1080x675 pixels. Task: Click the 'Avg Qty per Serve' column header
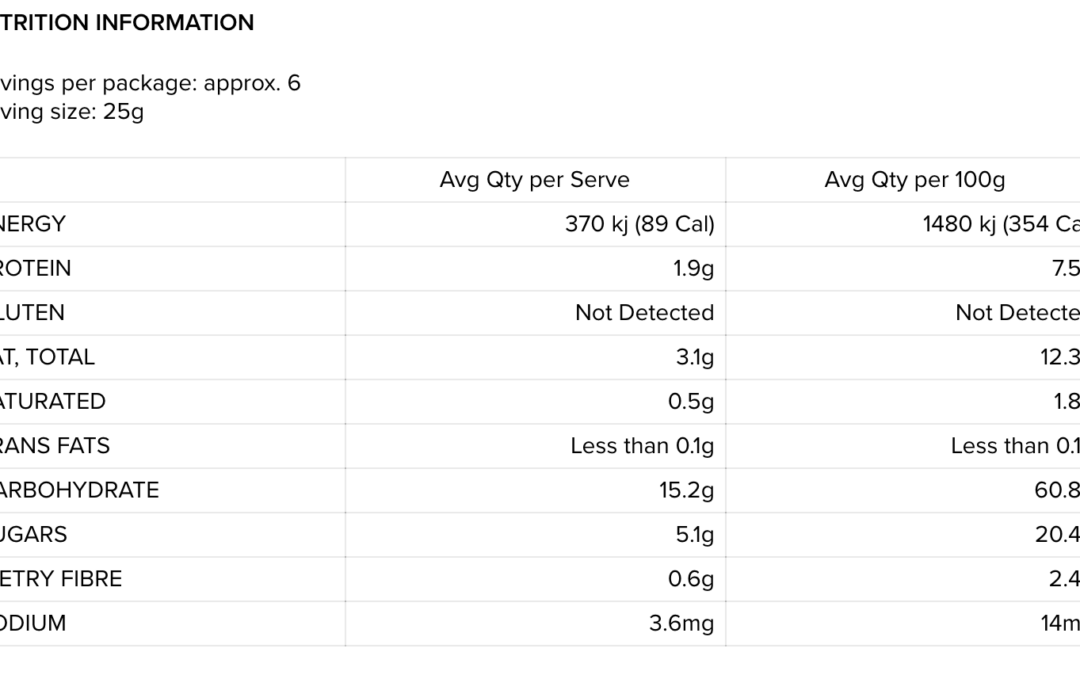coord(534,180)
